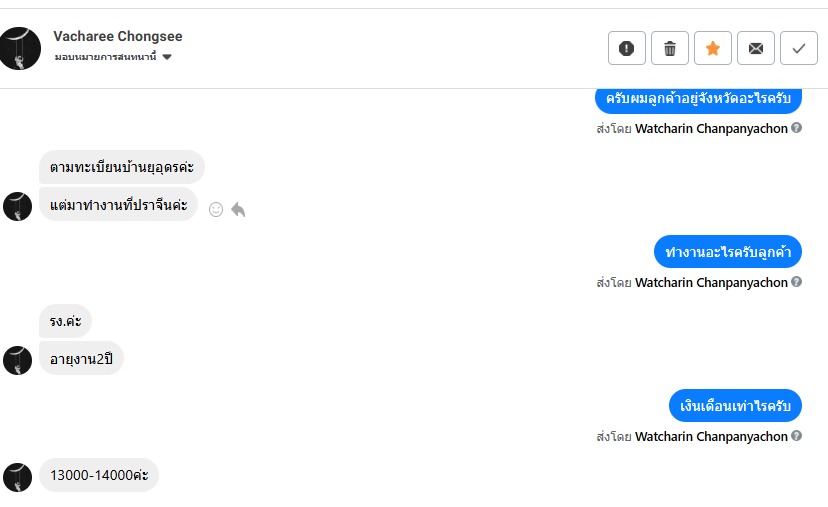The height and width of the screenshot is (507, 828).
Task: Click the Vacharee Chongsee profile picture in the header
Action: click(20, 48)
